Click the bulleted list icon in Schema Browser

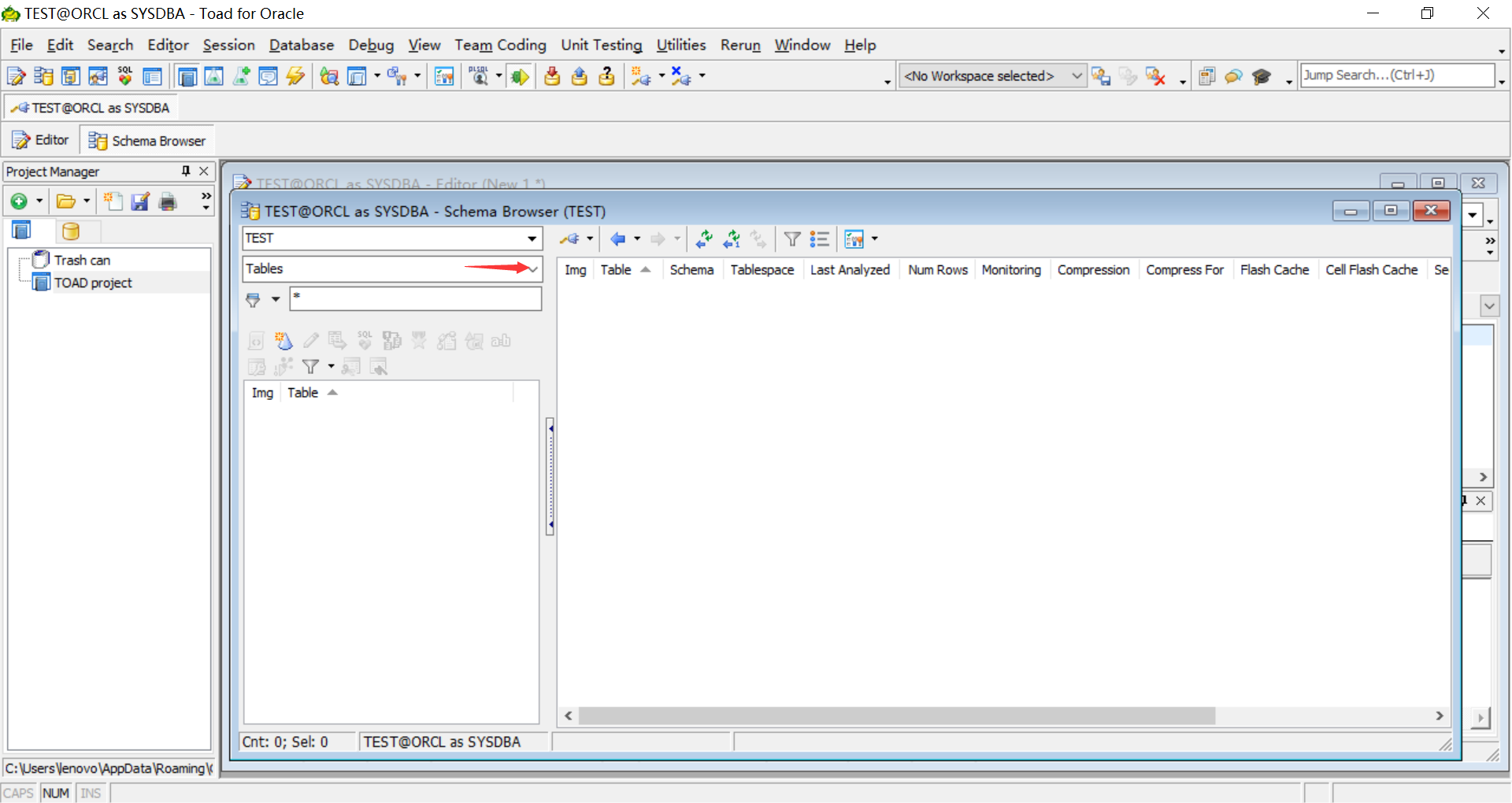pos(819,239)
